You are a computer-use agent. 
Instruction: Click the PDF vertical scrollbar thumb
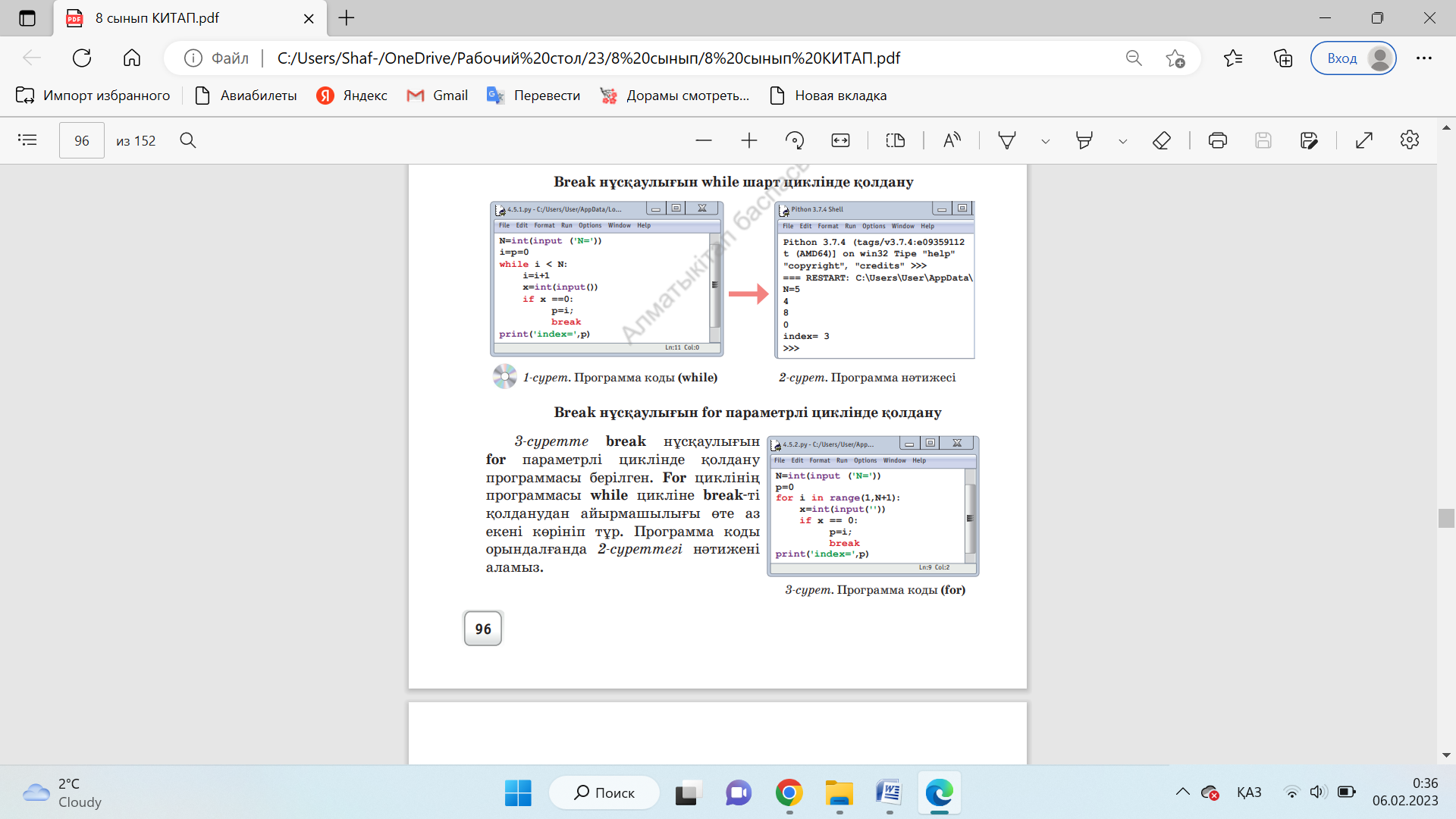[1446, 518]
